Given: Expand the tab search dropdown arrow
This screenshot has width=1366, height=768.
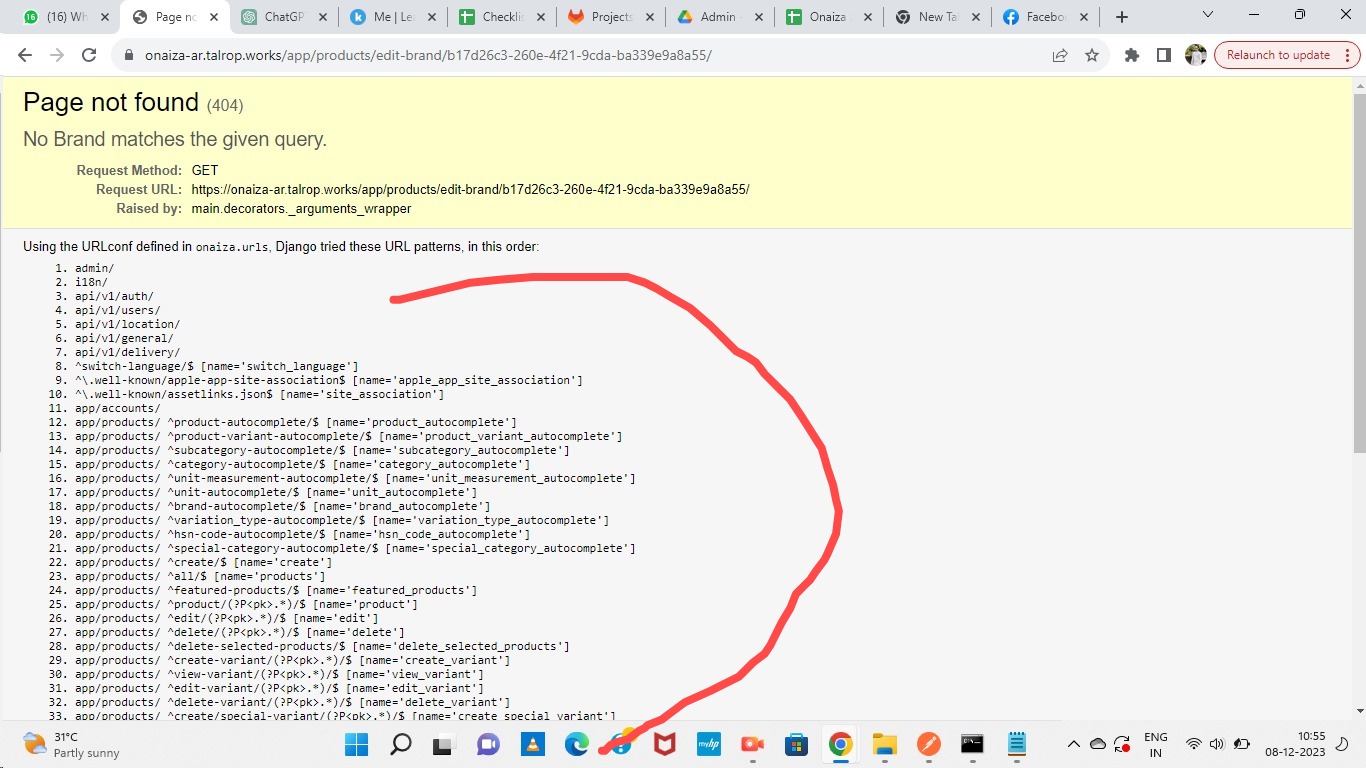Looking at the screenshot, I should tap(1208, 15).
